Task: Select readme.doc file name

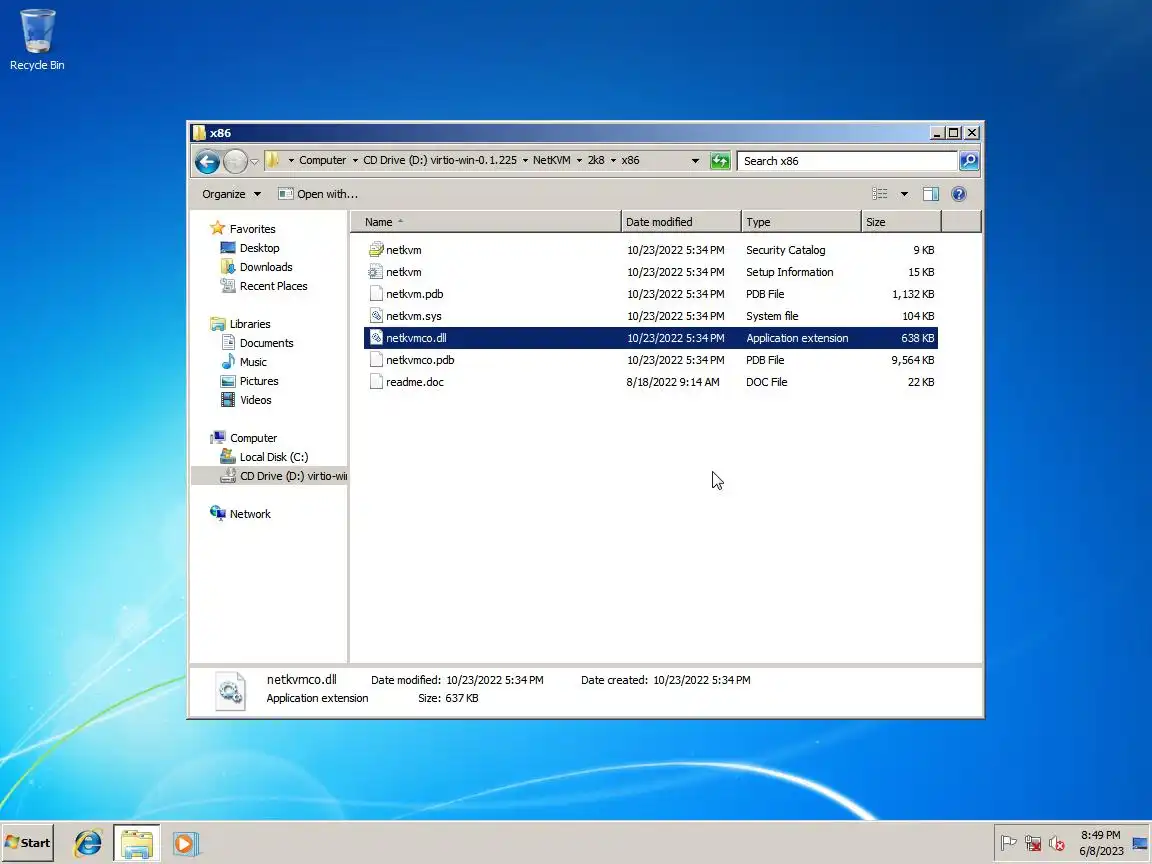Action: coord(415,382)
